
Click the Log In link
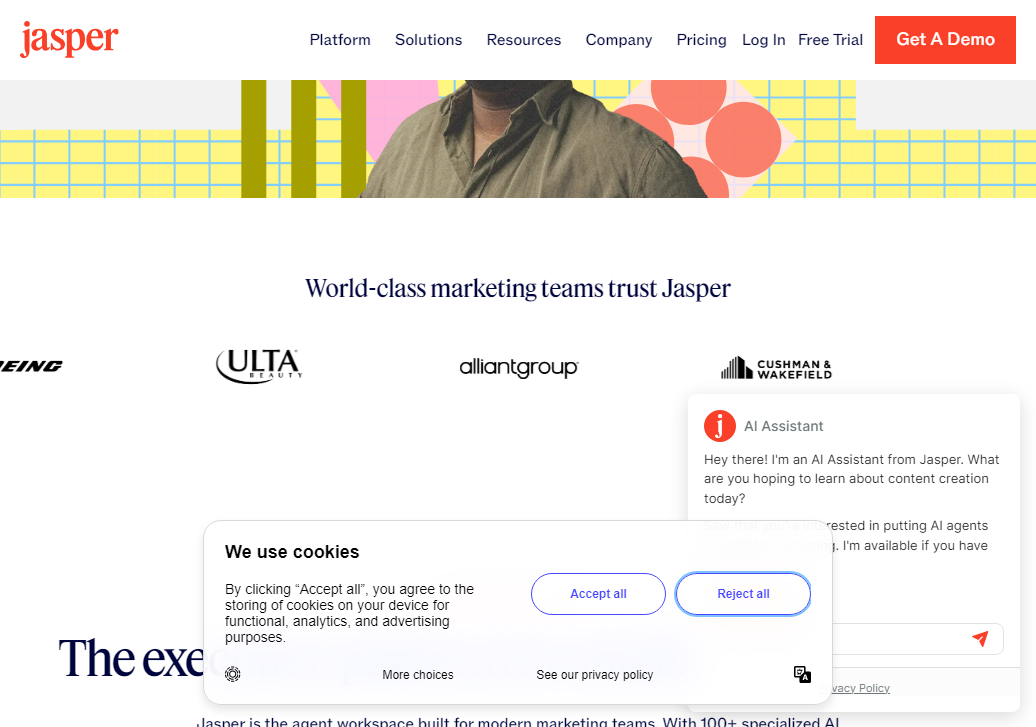(764, 40)
